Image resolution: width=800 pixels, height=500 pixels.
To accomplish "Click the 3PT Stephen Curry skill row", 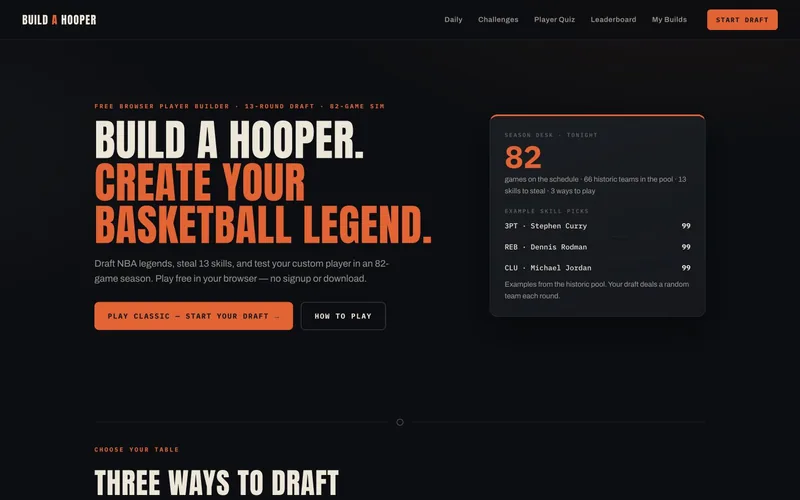I will click(x=597, y=226).
